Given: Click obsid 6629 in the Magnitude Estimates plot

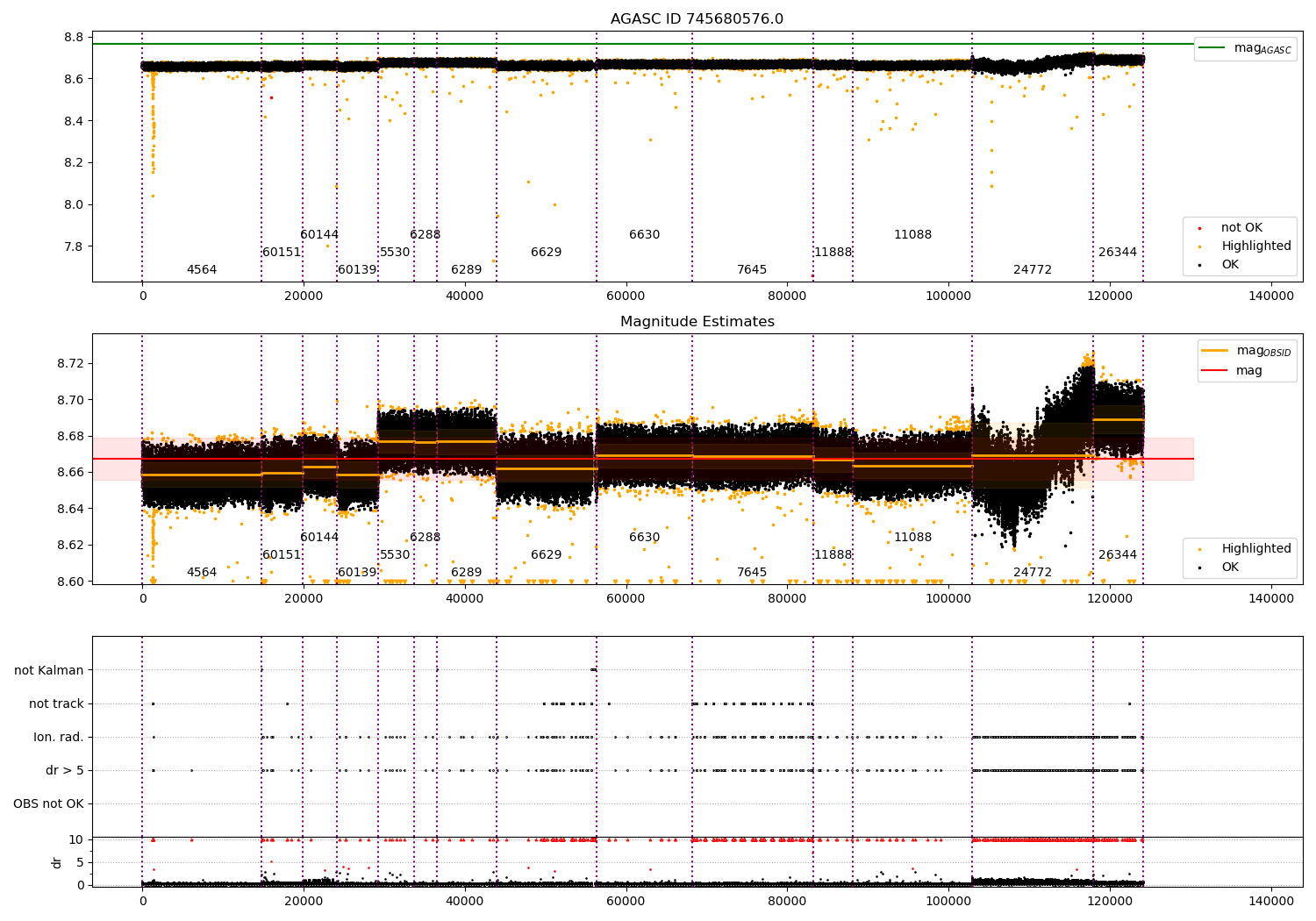Looking at the screenshot, I should (547, 555).
